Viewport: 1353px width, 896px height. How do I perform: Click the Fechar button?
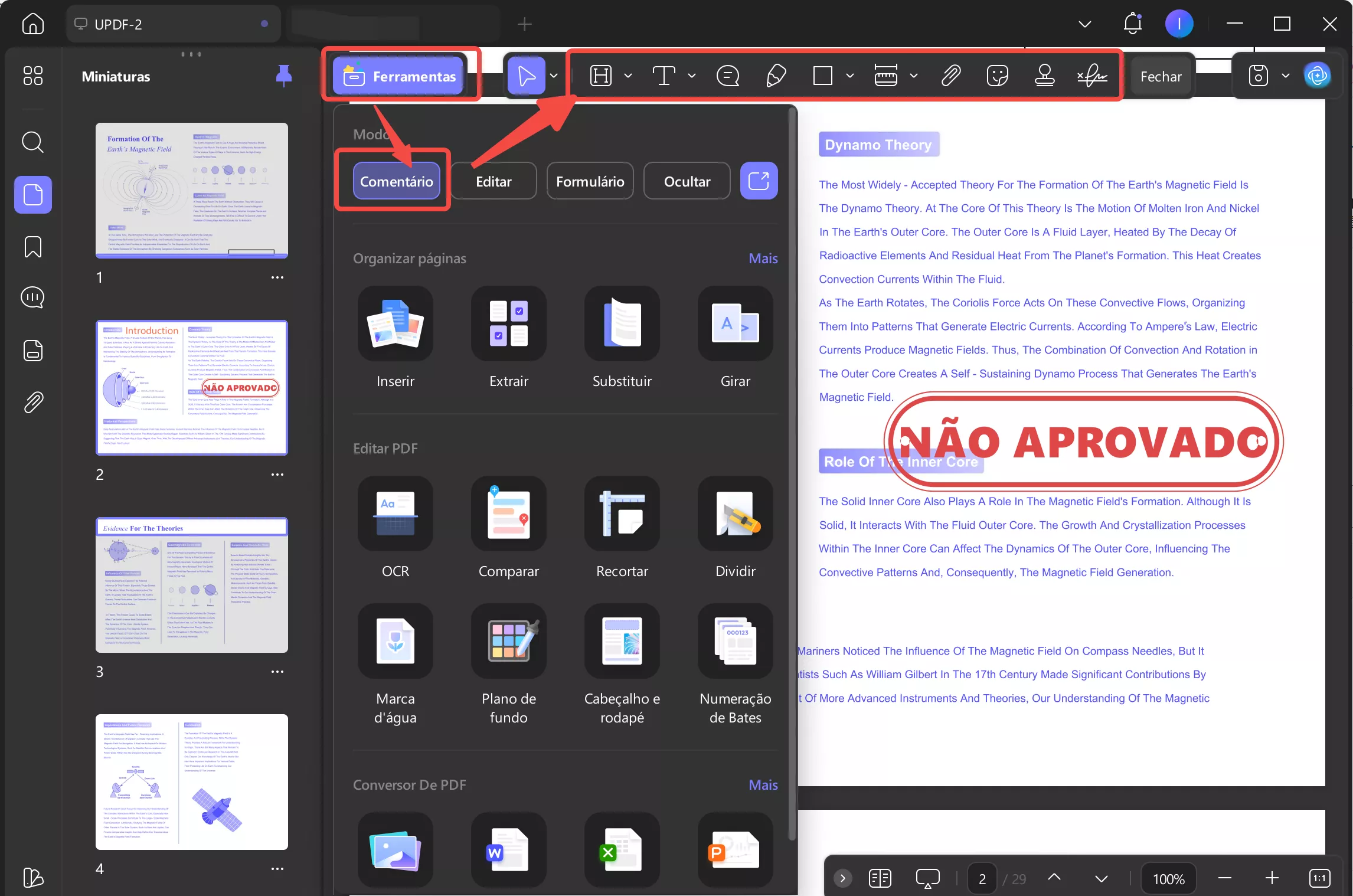tap(1161, 76)
